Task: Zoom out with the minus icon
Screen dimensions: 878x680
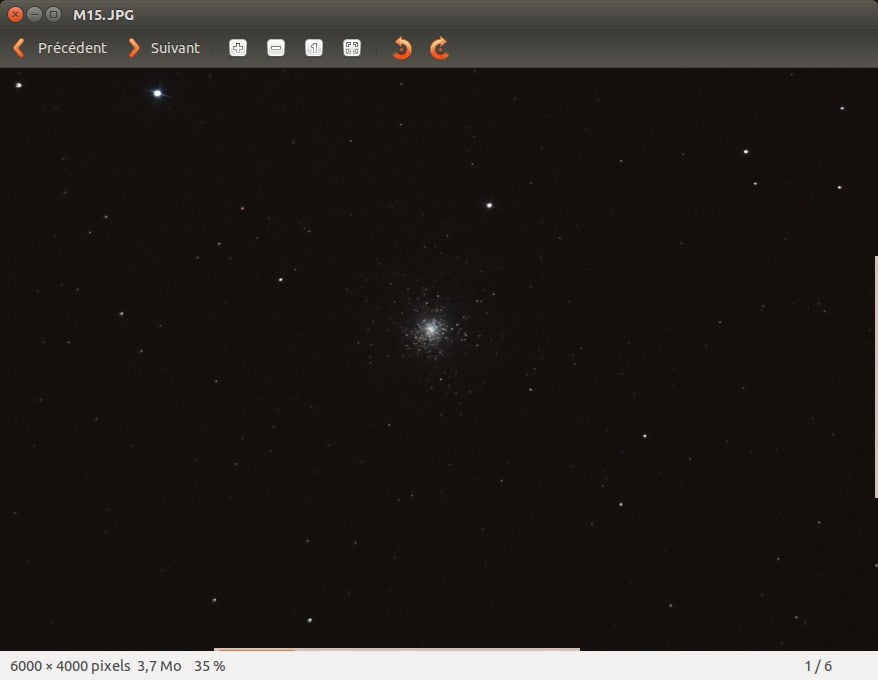Action: click(x=275, y=48)
